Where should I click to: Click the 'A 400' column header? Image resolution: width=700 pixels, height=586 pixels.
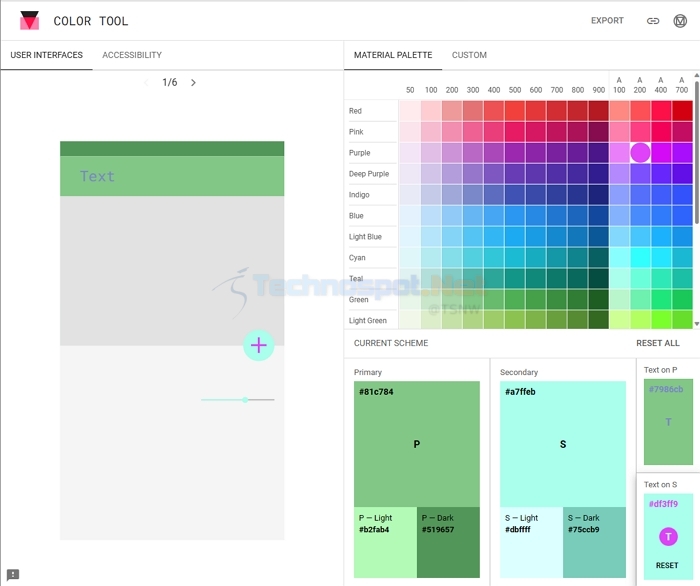click(661, 85)
